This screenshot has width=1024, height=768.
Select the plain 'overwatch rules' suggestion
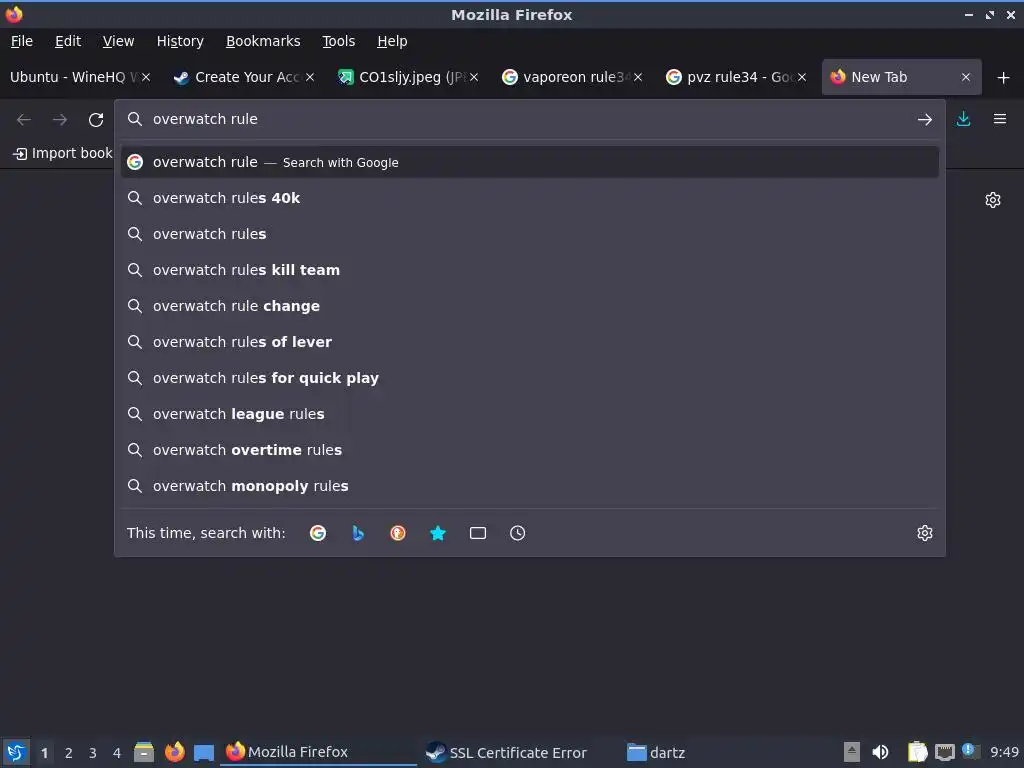tap(530, 234)
